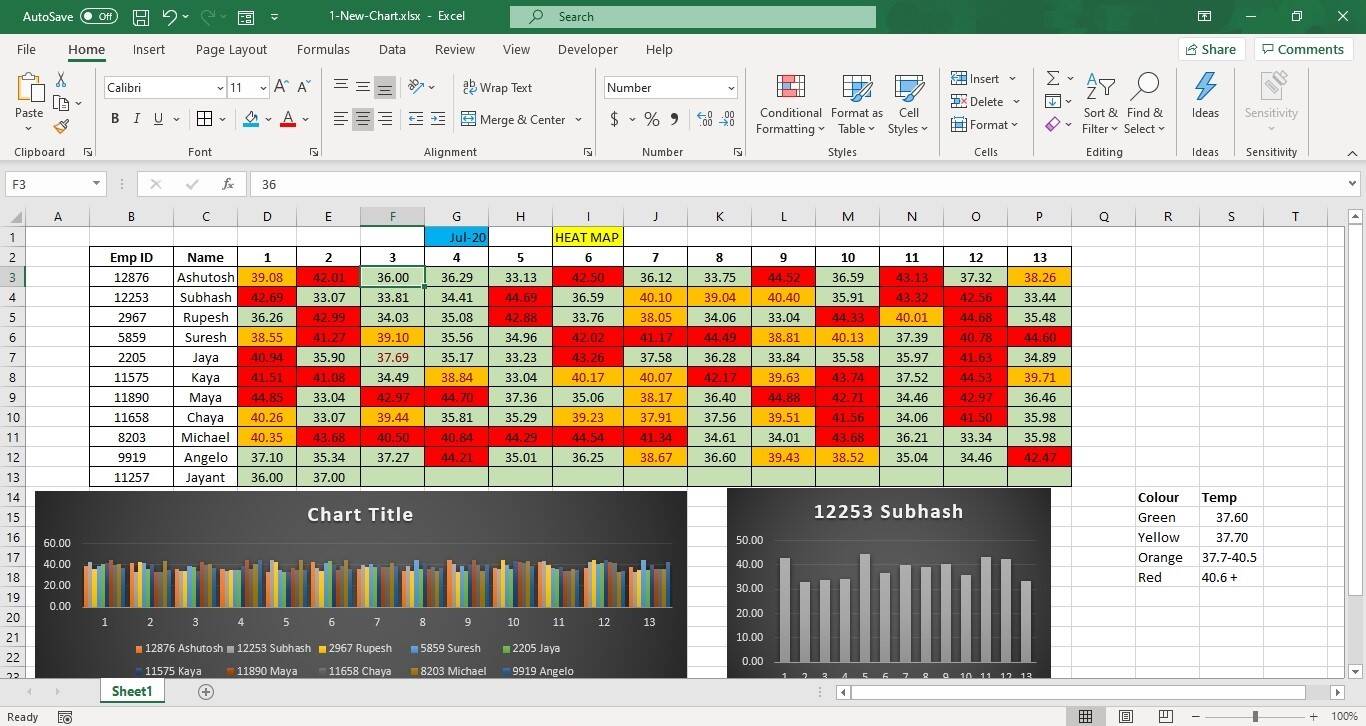Open the font name dropdown
The image size is (1366, 726).
click(220, 88)
